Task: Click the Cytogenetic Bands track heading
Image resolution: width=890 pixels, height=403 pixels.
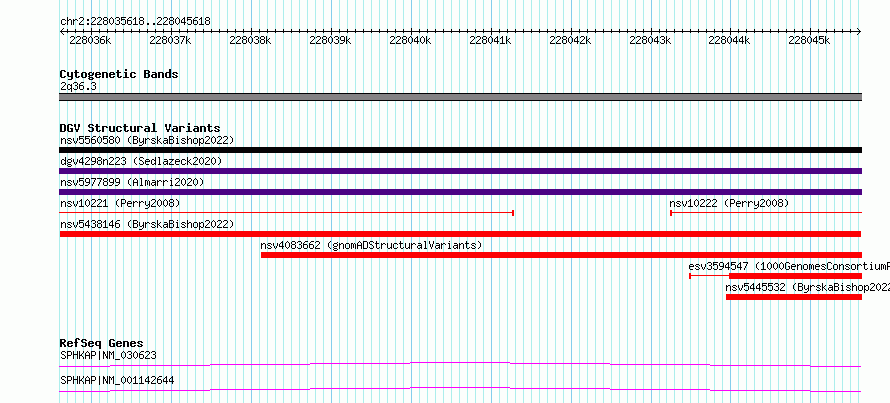Action: pos(119,74)
